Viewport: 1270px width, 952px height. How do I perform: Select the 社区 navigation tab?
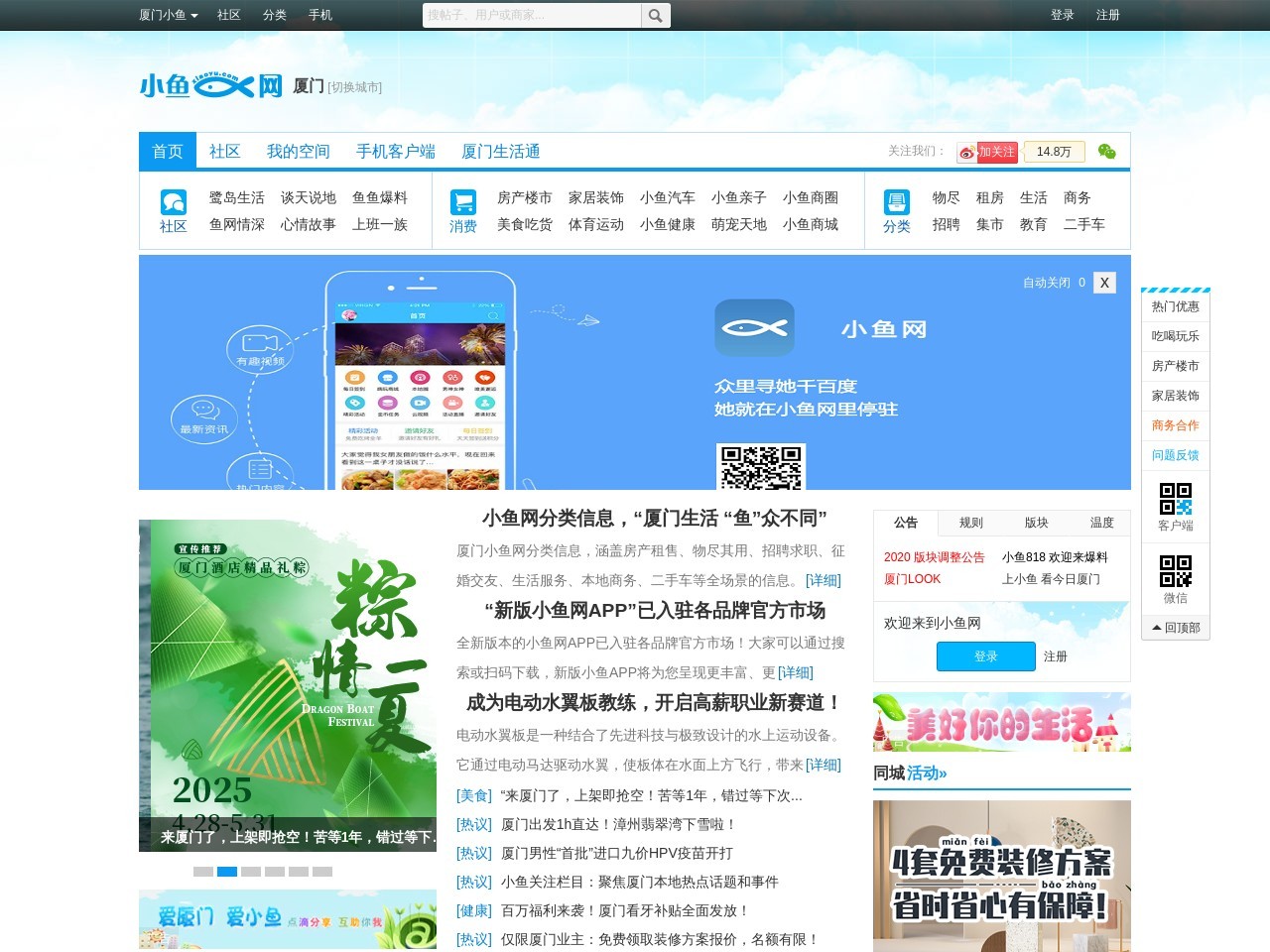[x=225, y=151]
